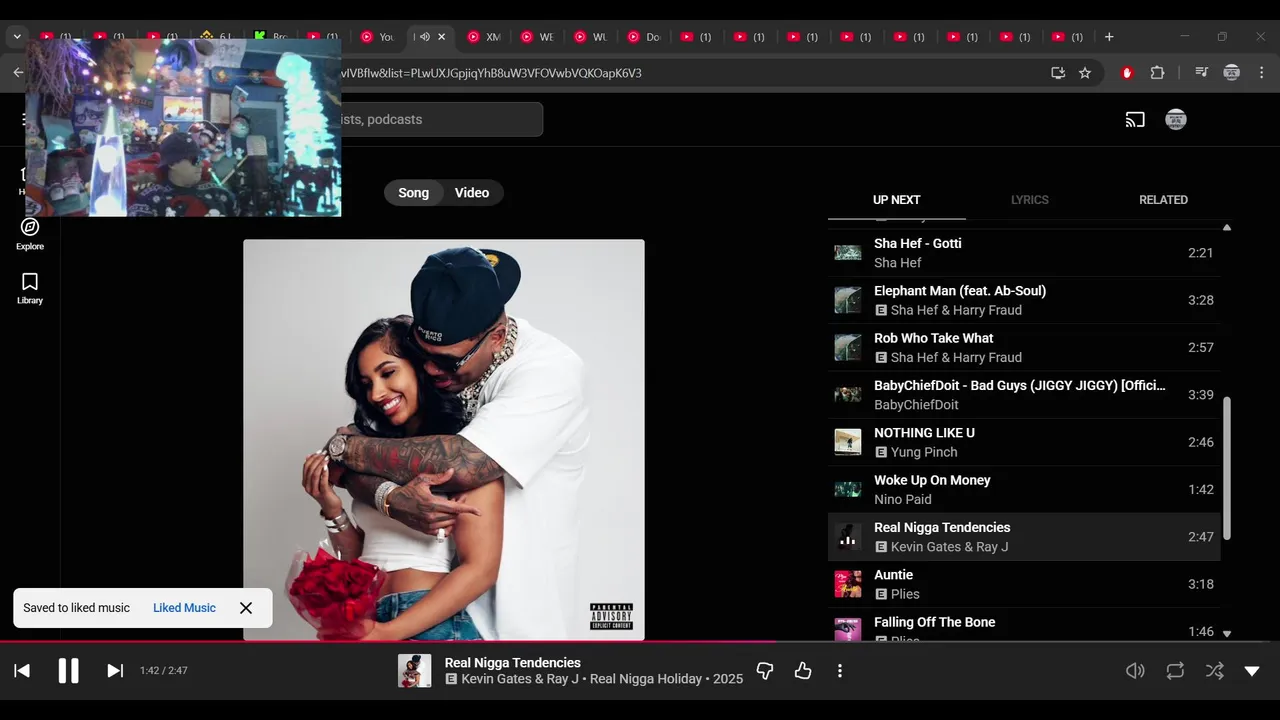The width and height of the screenshot is (1280, 720).
Task: Click the red ad-blocker extension icon
Action: (x=1127, y=73)
